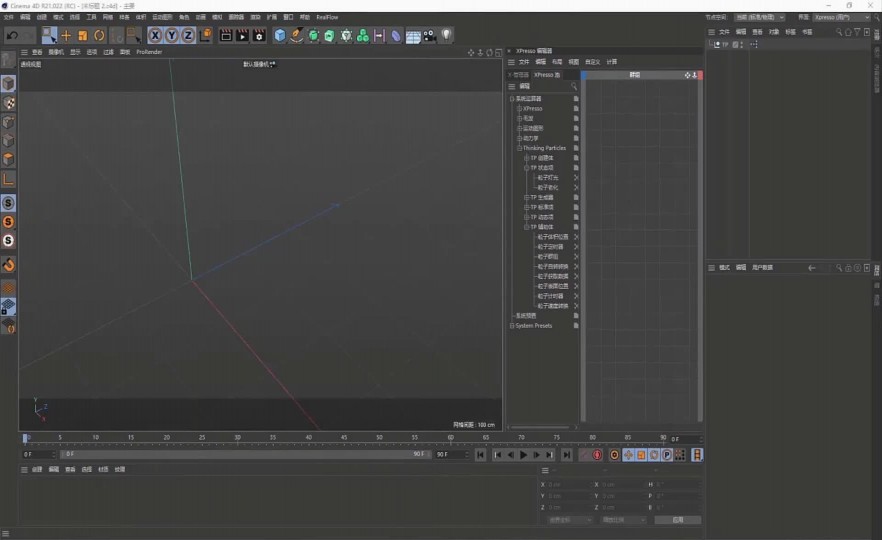Switch to Texture mode checkered icon
Screen dimensions: 882x540
(8, 103)
